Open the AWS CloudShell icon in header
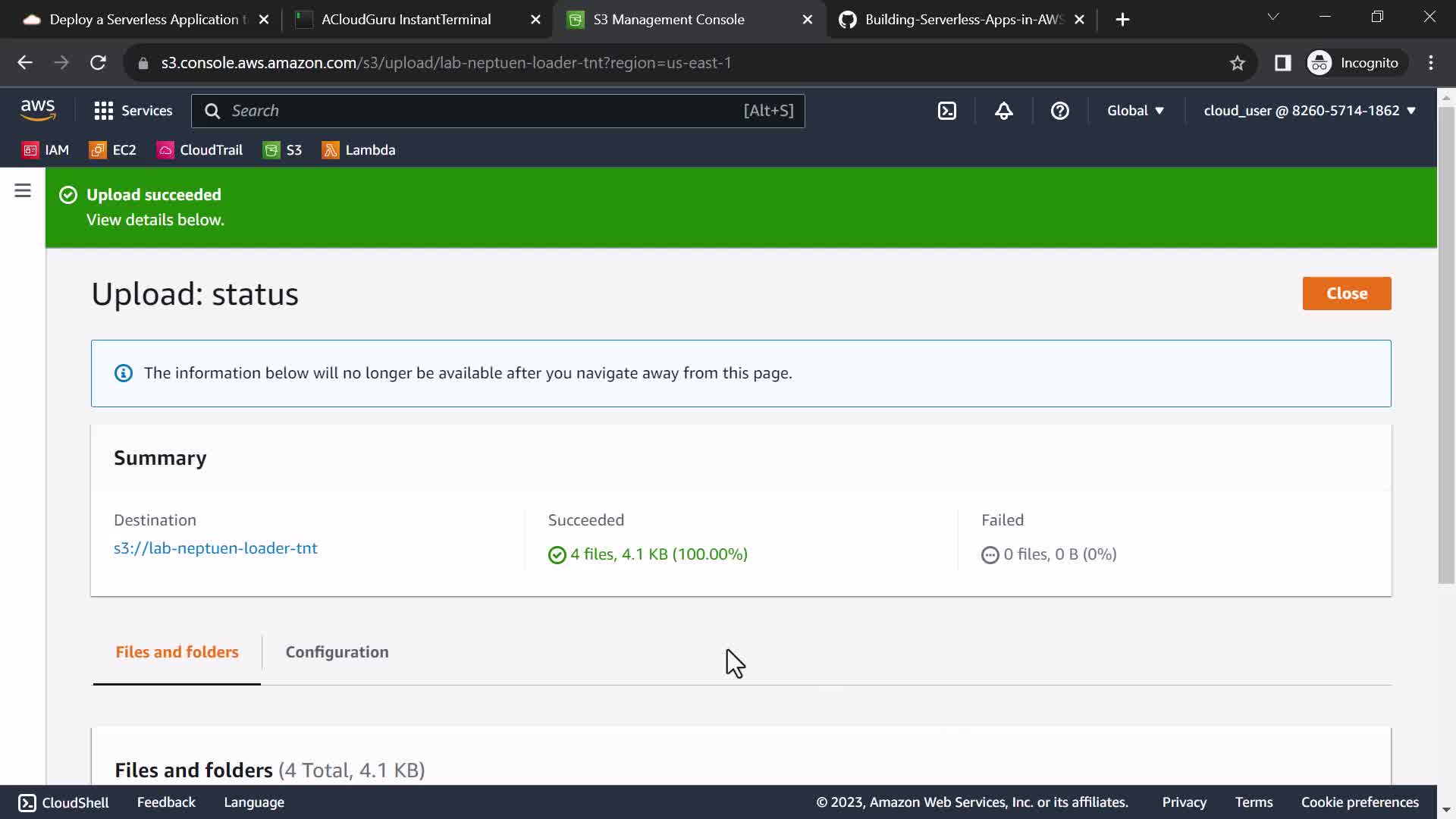Screen dimensions: 1456x819 (947, 111)
